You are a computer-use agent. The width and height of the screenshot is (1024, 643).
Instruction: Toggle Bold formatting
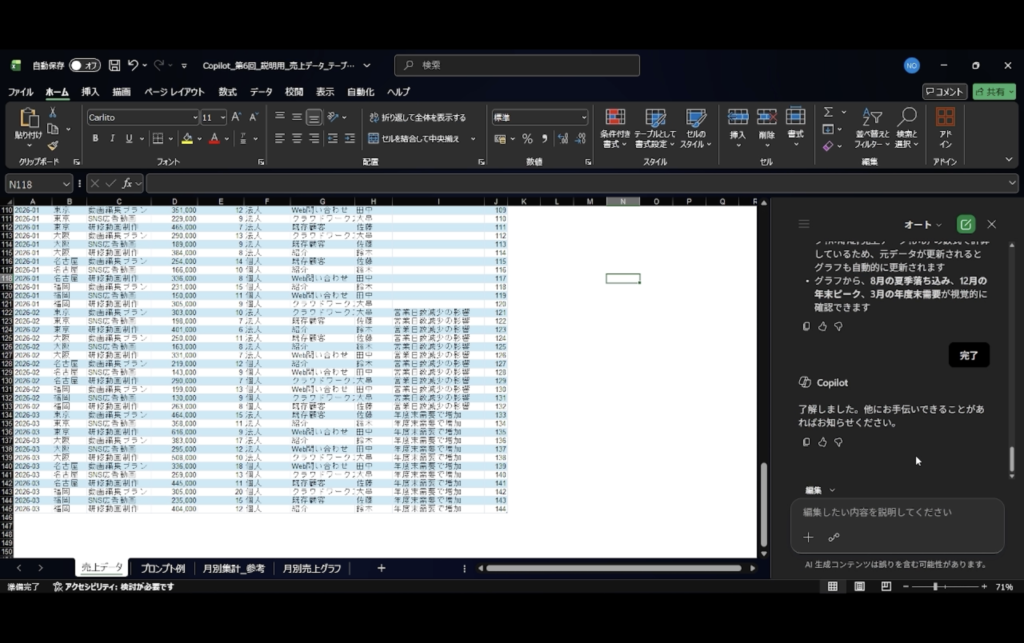coord(95,138)
